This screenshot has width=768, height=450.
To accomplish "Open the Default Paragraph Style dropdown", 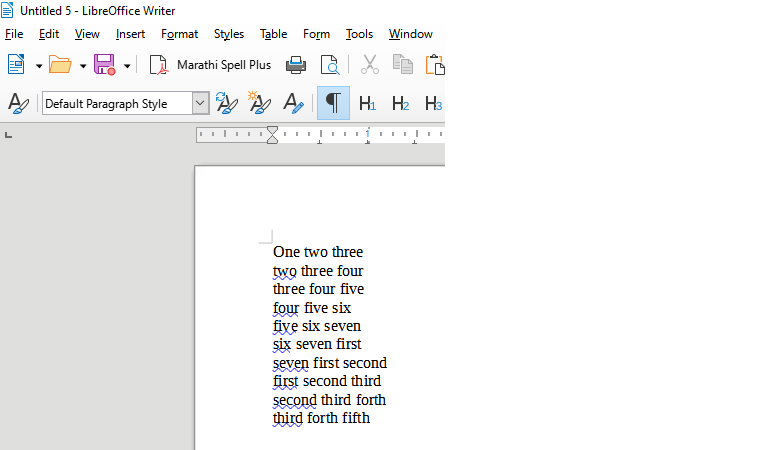I will 200,103.
